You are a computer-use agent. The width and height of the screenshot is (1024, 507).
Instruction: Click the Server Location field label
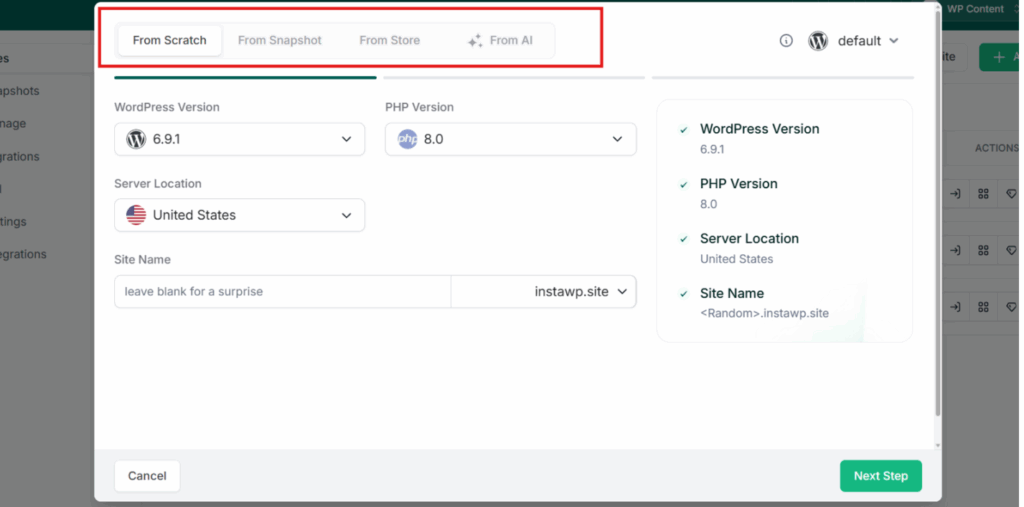tap(158, 184)
